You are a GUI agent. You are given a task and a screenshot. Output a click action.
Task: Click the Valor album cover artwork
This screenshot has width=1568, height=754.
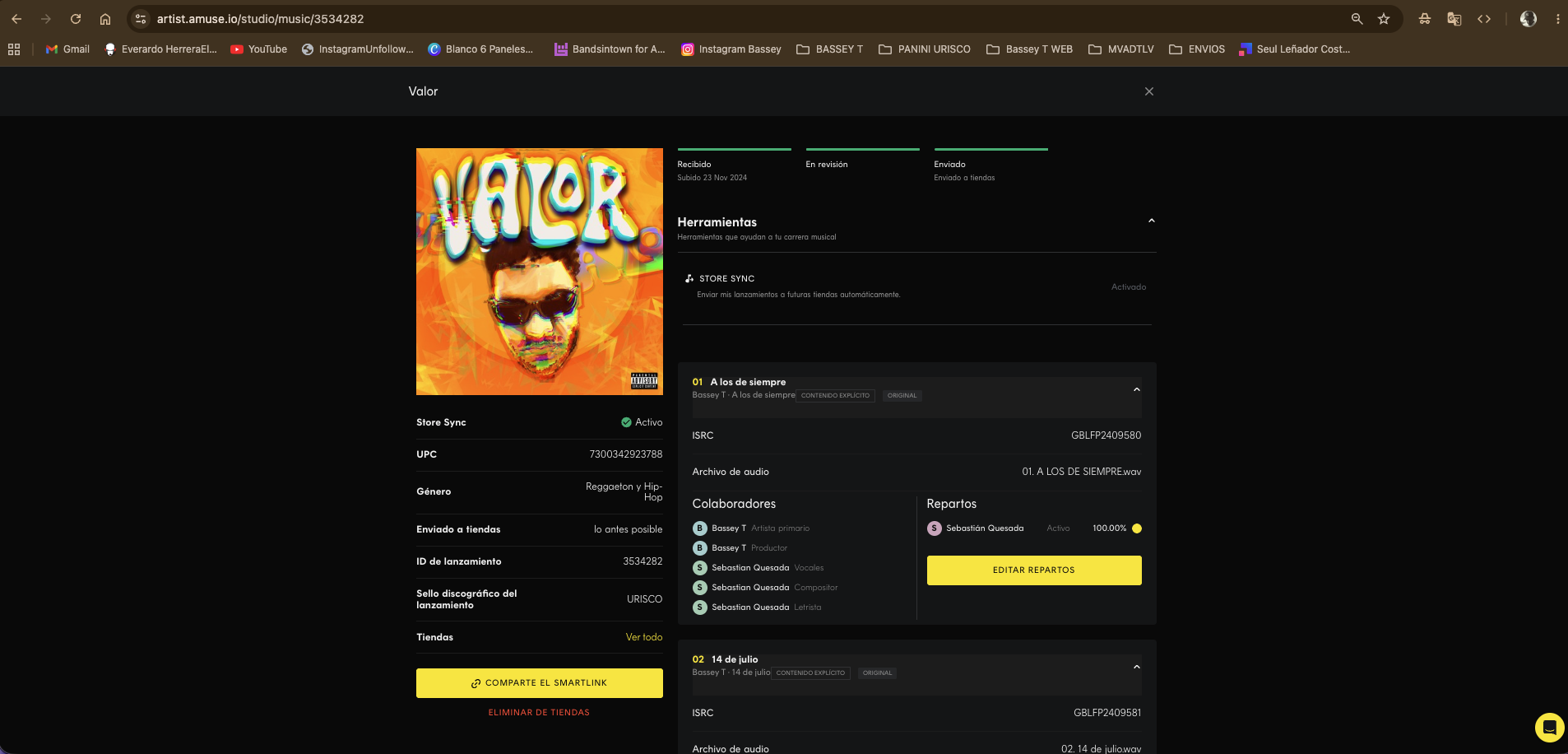(540, 272)
